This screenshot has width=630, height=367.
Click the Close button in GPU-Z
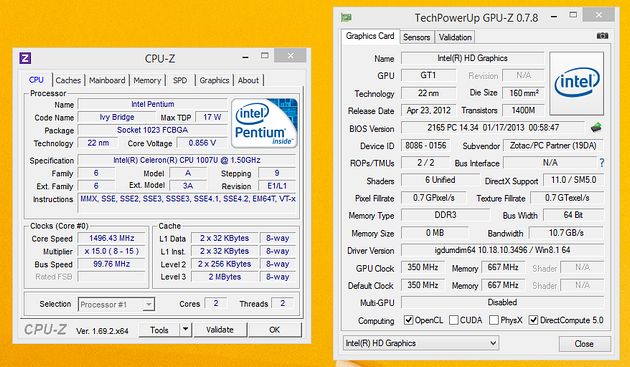click(x=584, y=344)
